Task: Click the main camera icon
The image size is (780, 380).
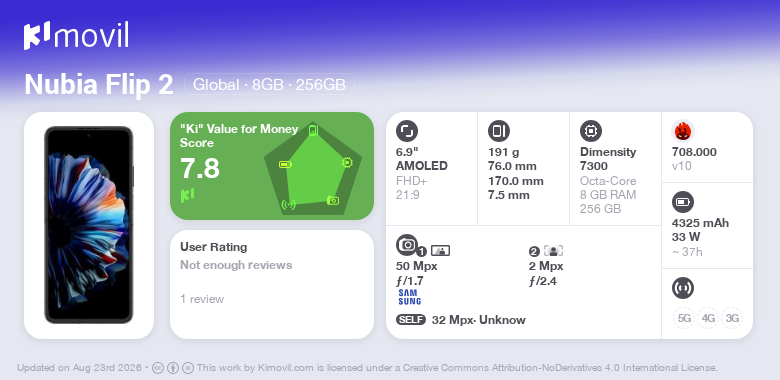Action: [x=407, y=244]
